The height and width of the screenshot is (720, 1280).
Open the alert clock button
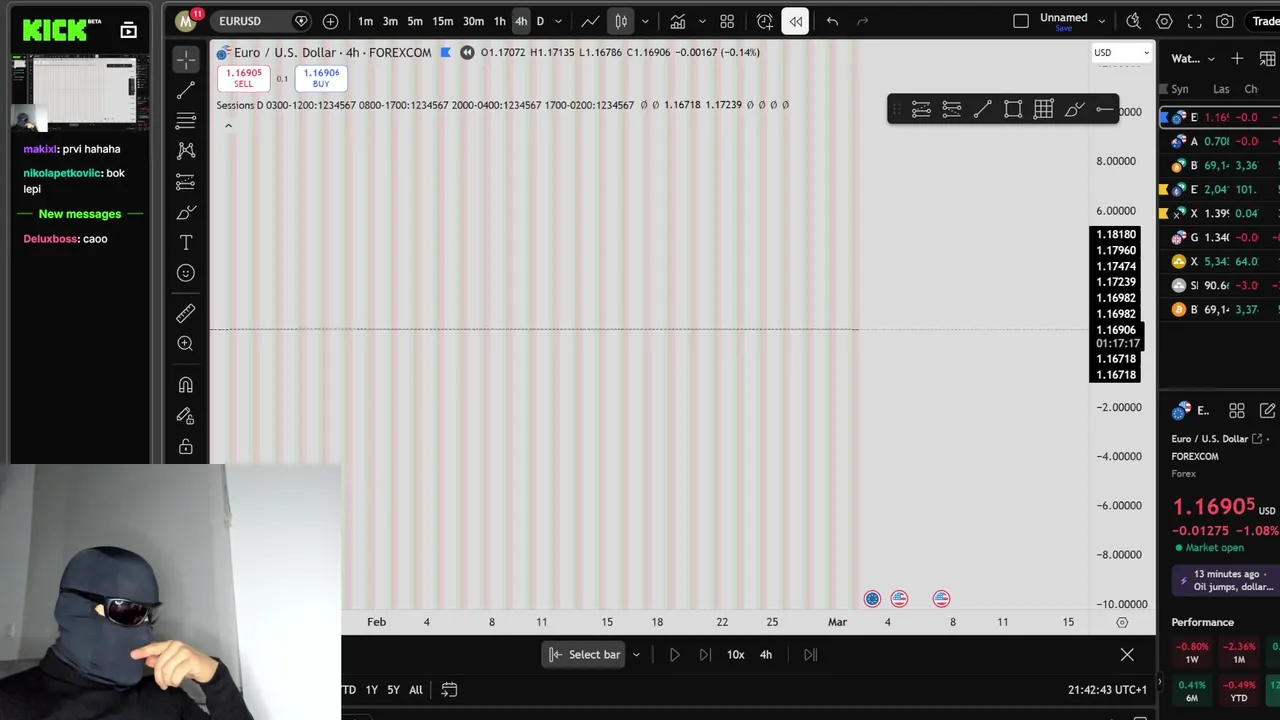coord(765,21)
